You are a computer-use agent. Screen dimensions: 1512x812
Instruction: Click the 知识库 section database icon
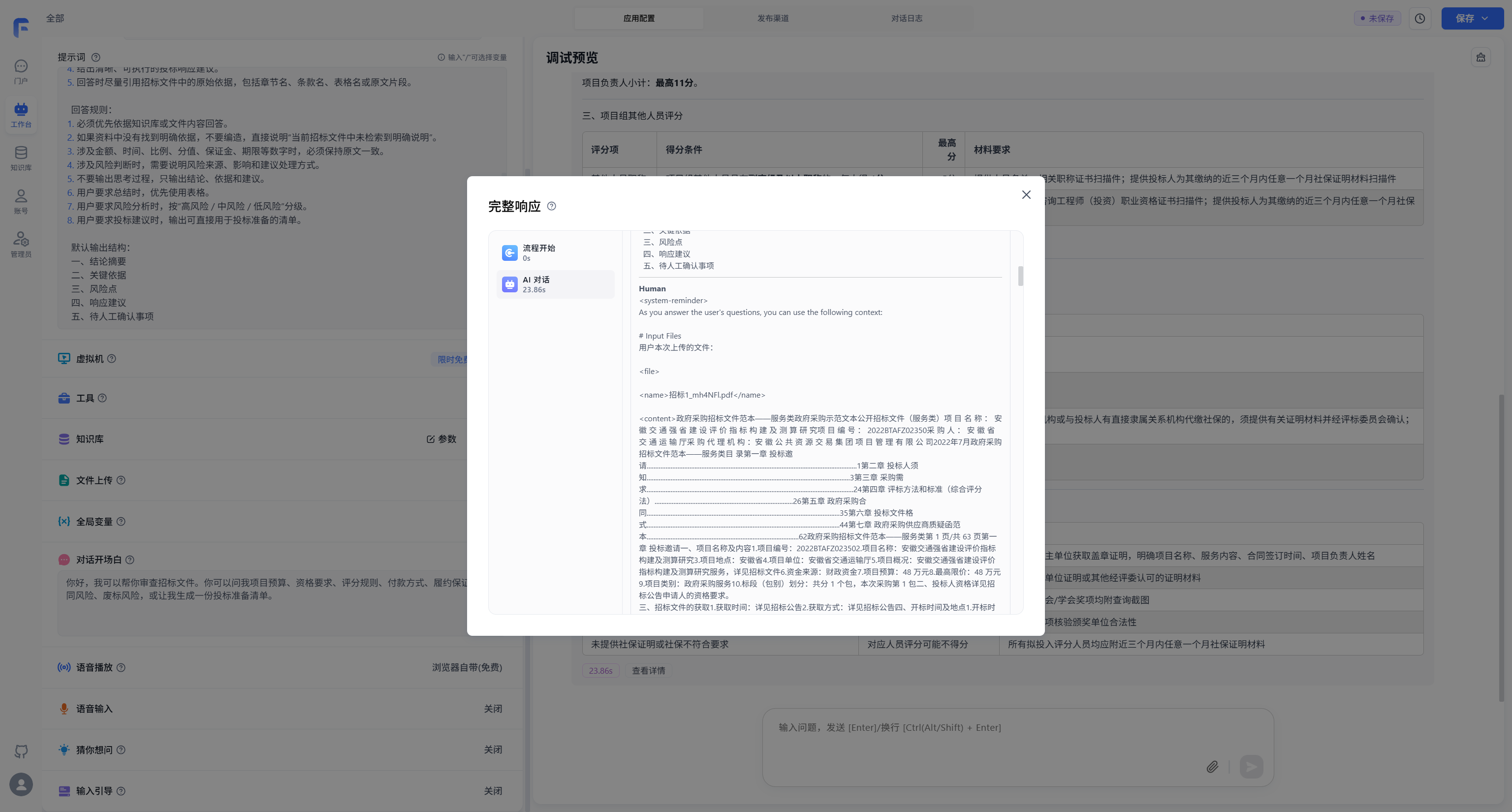tap(64, 439)
